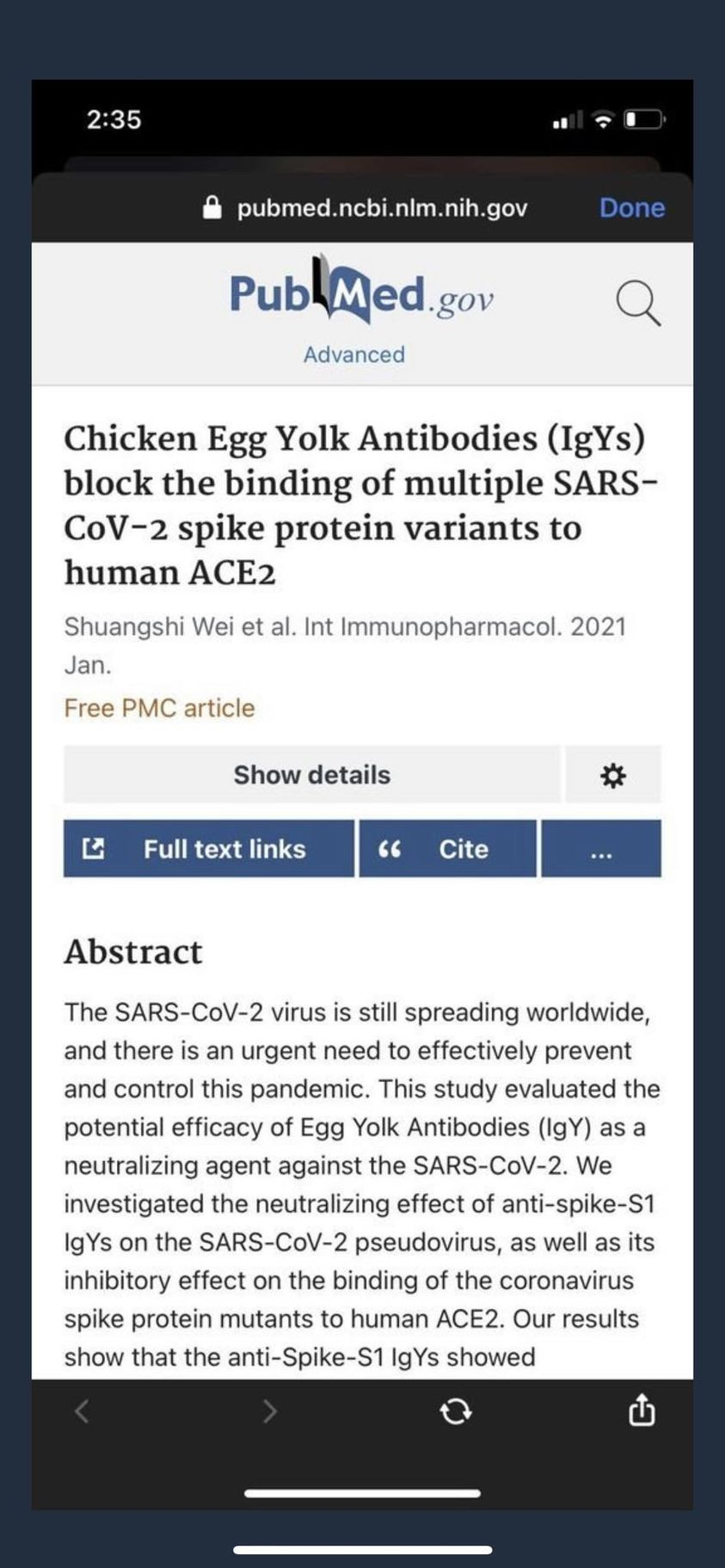Expand Show details for the article
Image resolution: width=725 pixels, height=1568 pixels.
pos(311,775)
